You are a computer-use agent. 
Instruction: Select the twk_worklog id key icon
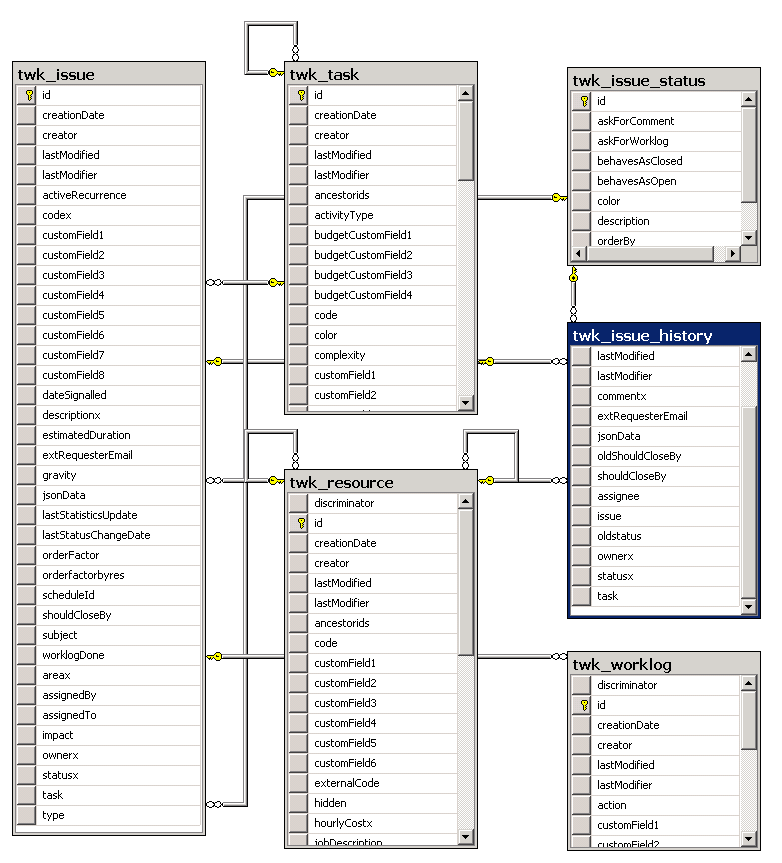pos(582,705)
